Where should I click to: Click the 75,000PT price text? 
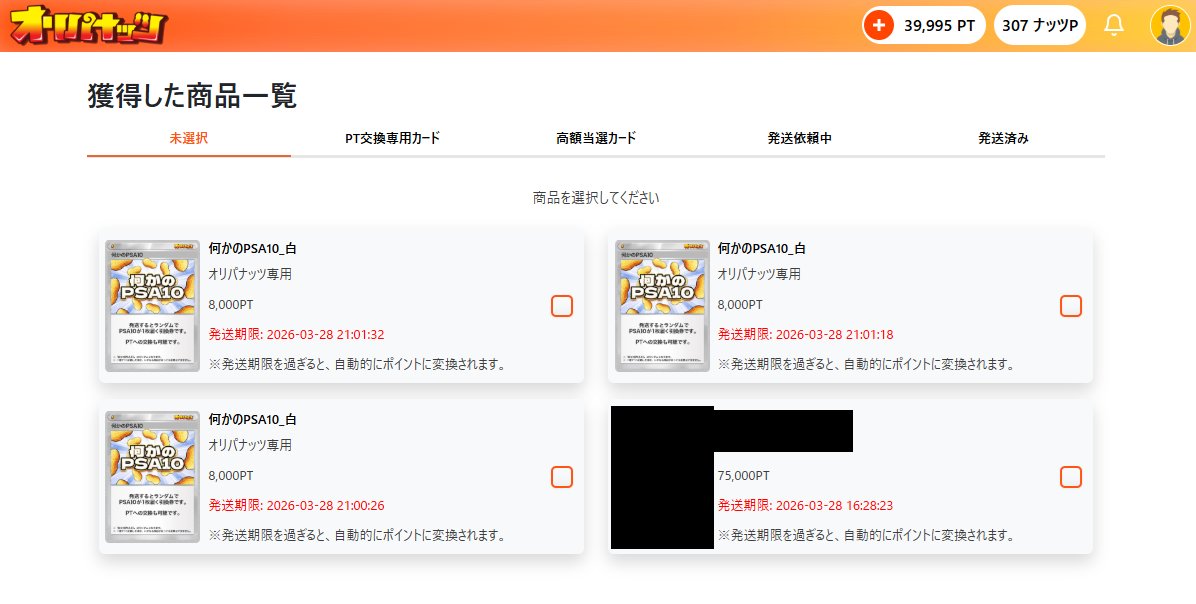pos(744,475)
